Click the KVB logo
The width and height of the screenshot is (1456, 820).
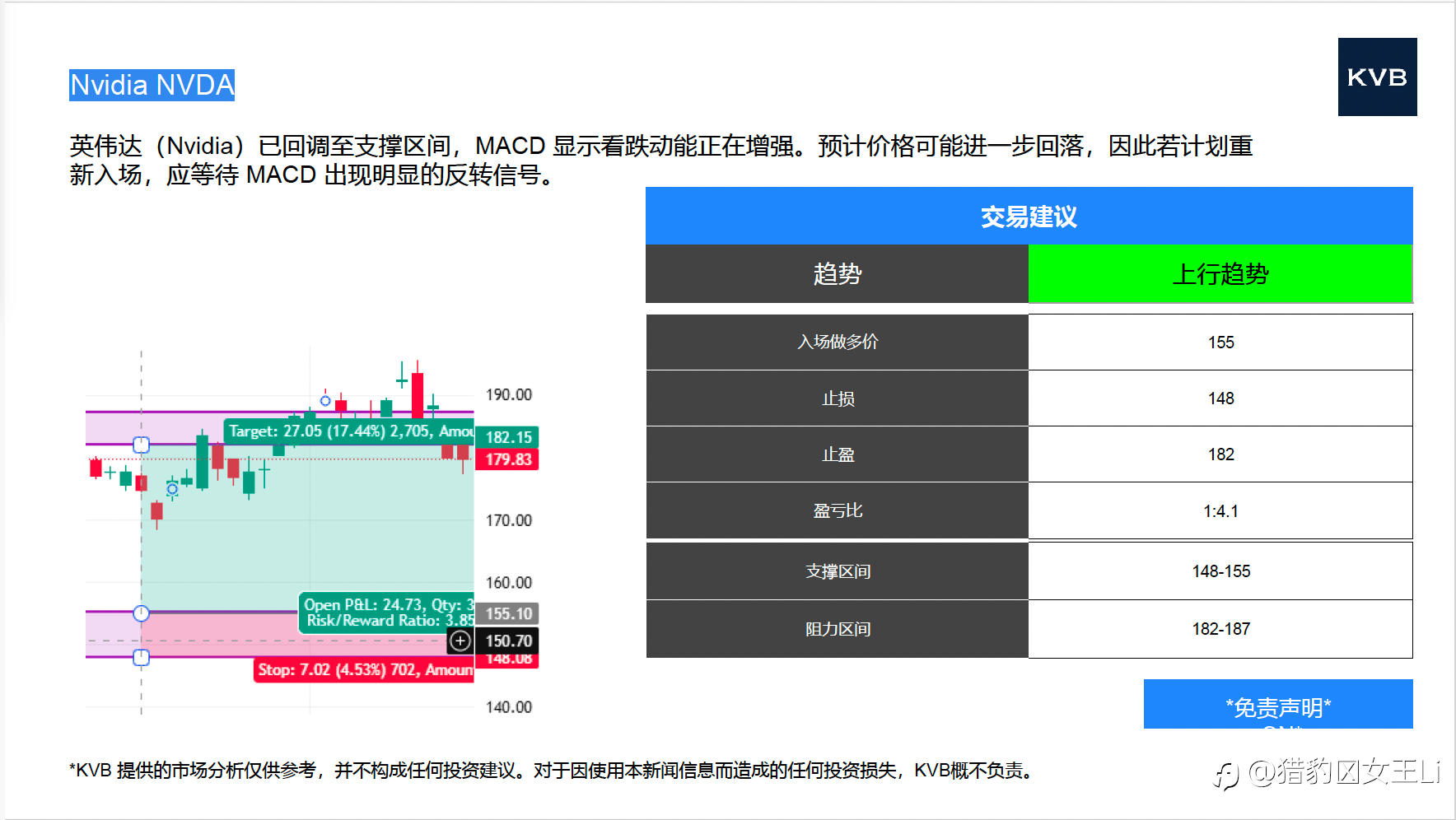1377,77
